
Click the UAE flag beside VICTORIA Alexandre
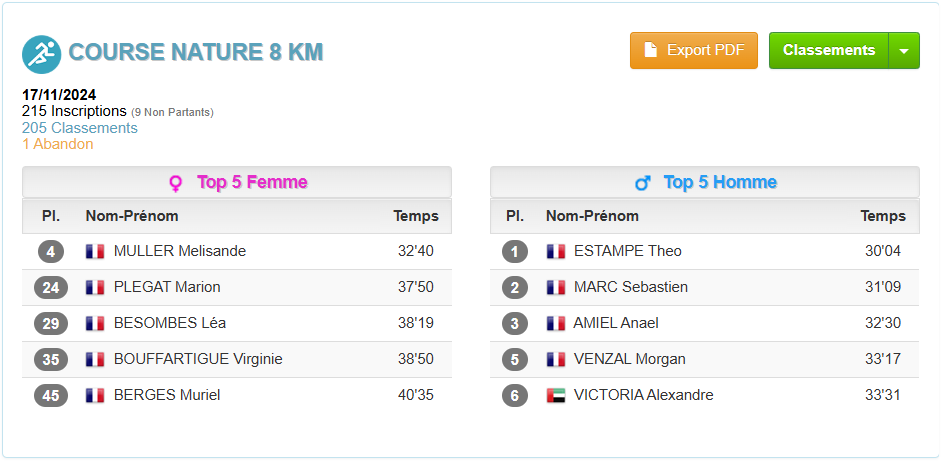click(556, 395)
